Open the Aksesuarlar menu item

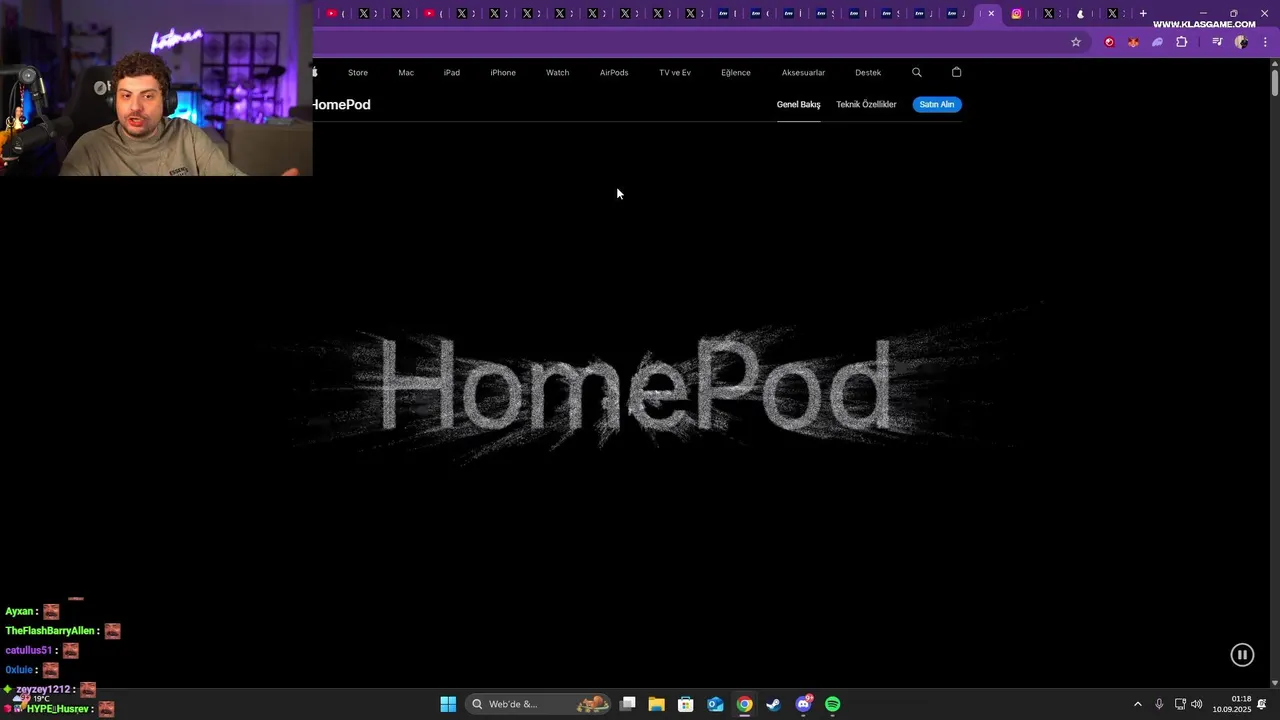803,72
